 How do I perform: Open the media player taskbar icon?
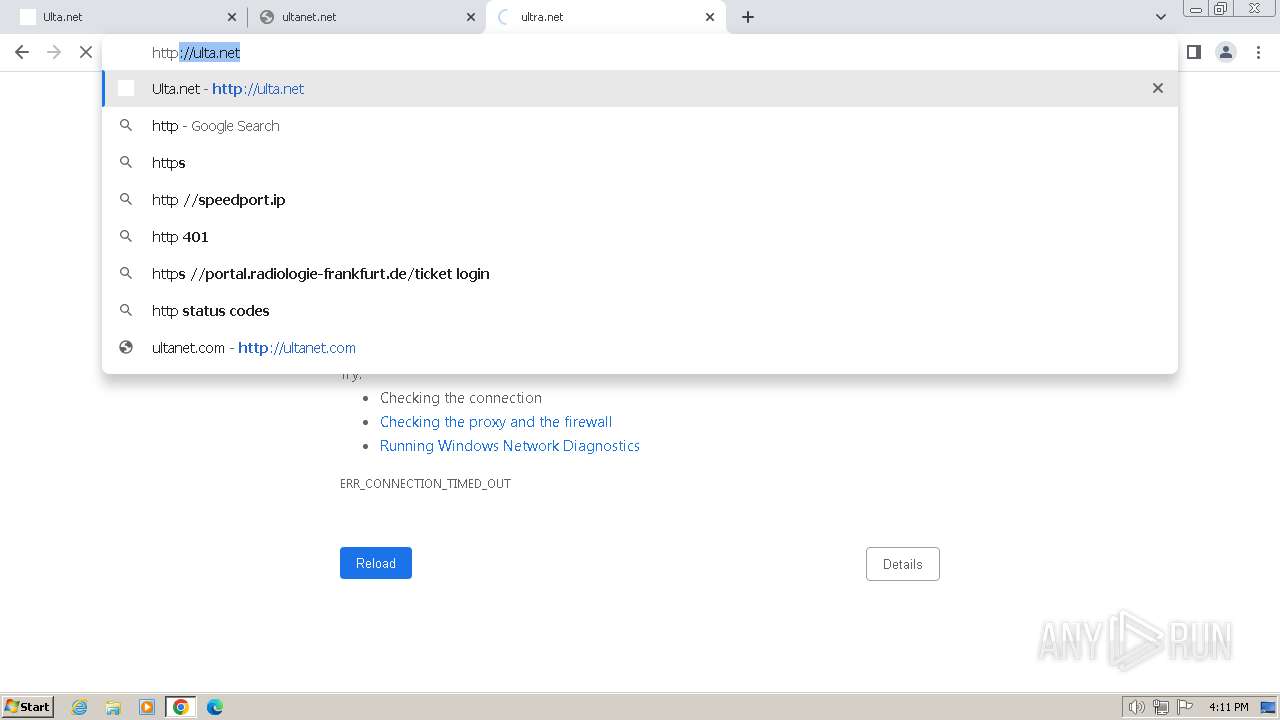[147, 707]
